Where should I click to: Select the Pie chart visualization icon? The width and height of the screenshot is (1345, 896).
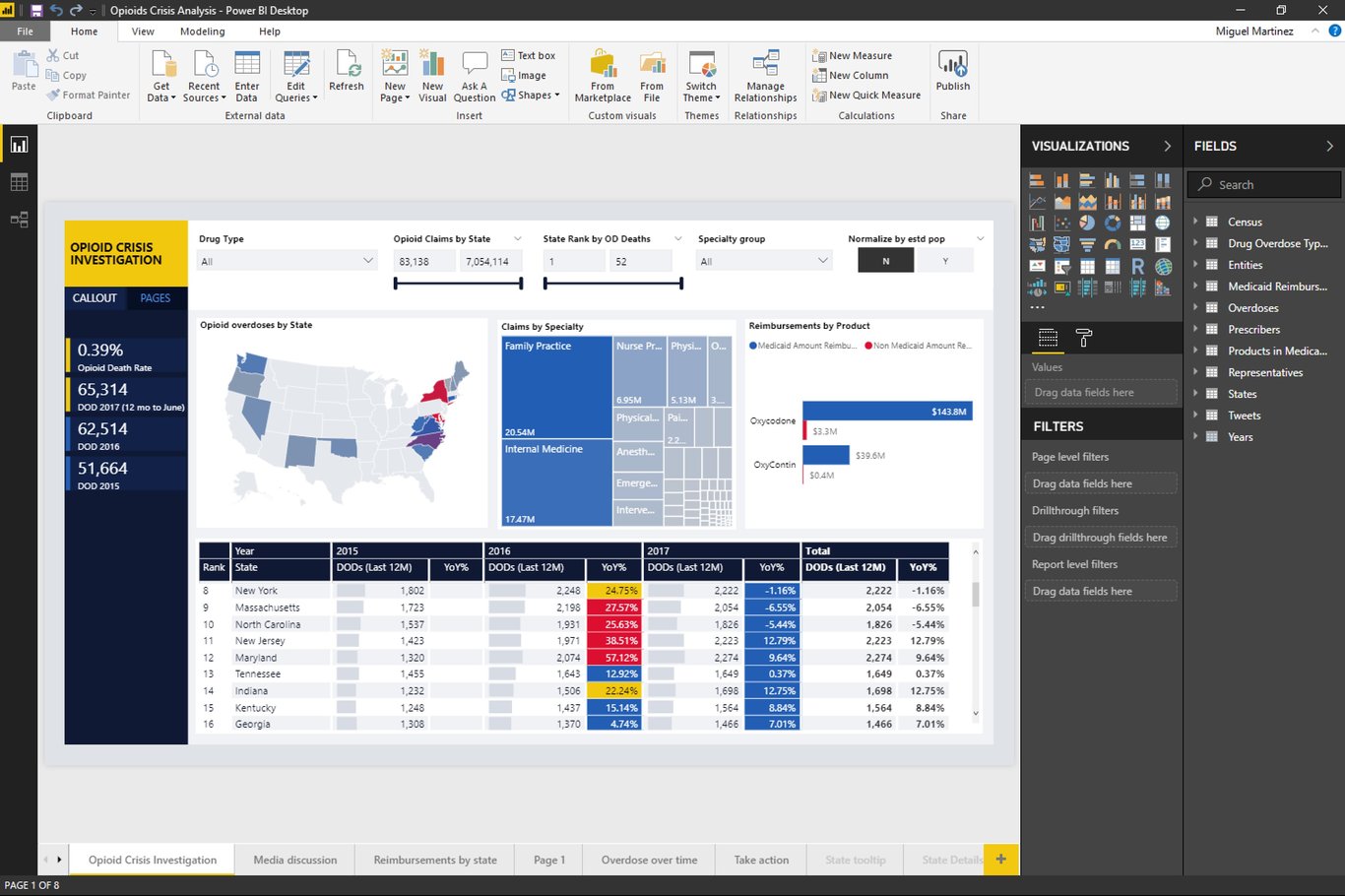(x=1087, y=223)
